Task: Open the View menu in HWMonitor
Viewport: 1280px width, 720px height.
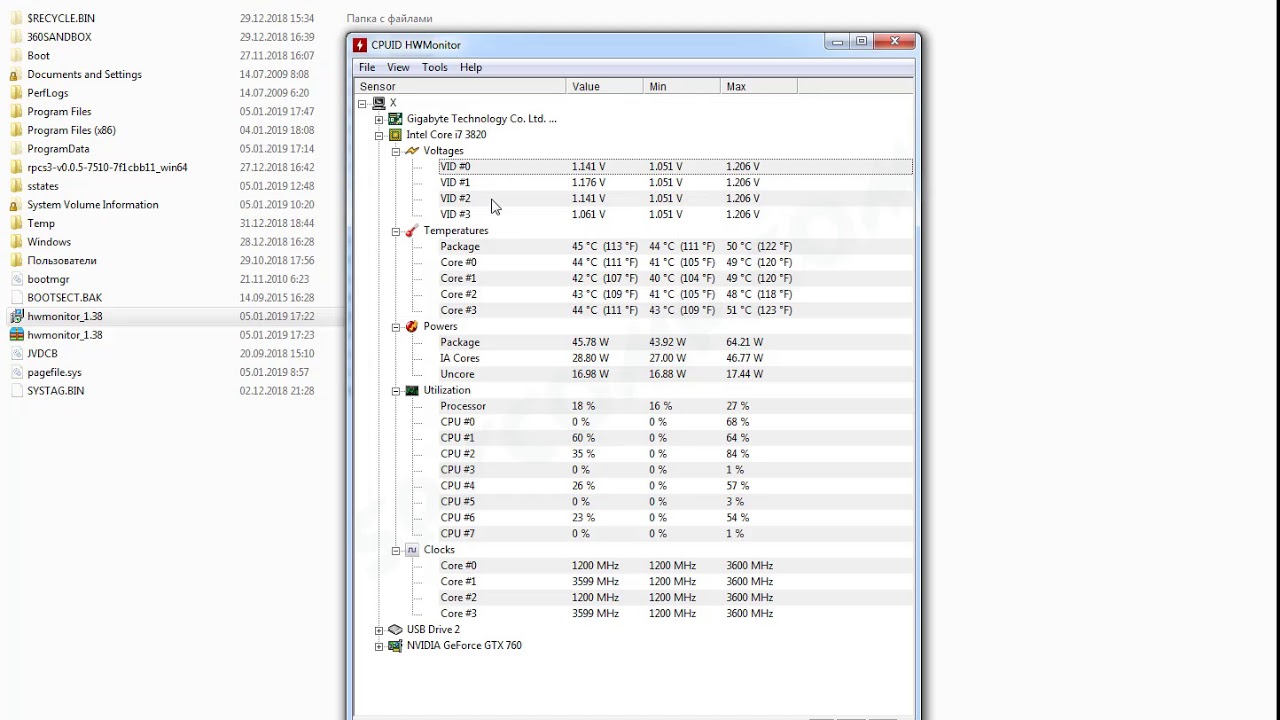Action: pyautogui.click(x=398, y=67)
